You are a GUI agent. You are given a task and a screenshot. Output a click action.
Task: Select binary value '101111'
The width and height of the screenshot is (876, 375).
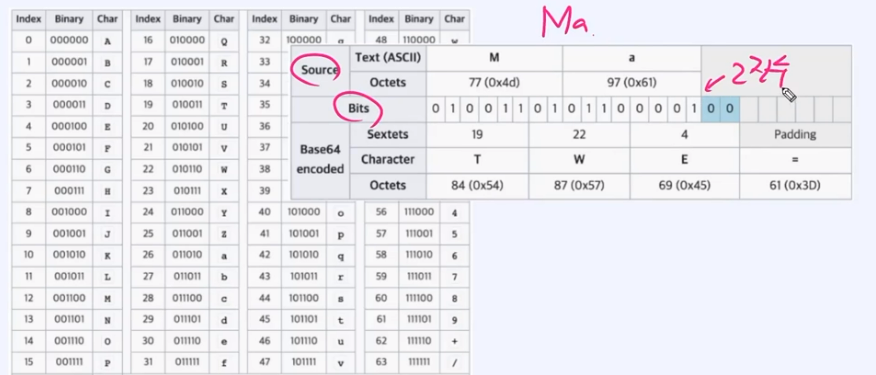[x=304, y=362]
